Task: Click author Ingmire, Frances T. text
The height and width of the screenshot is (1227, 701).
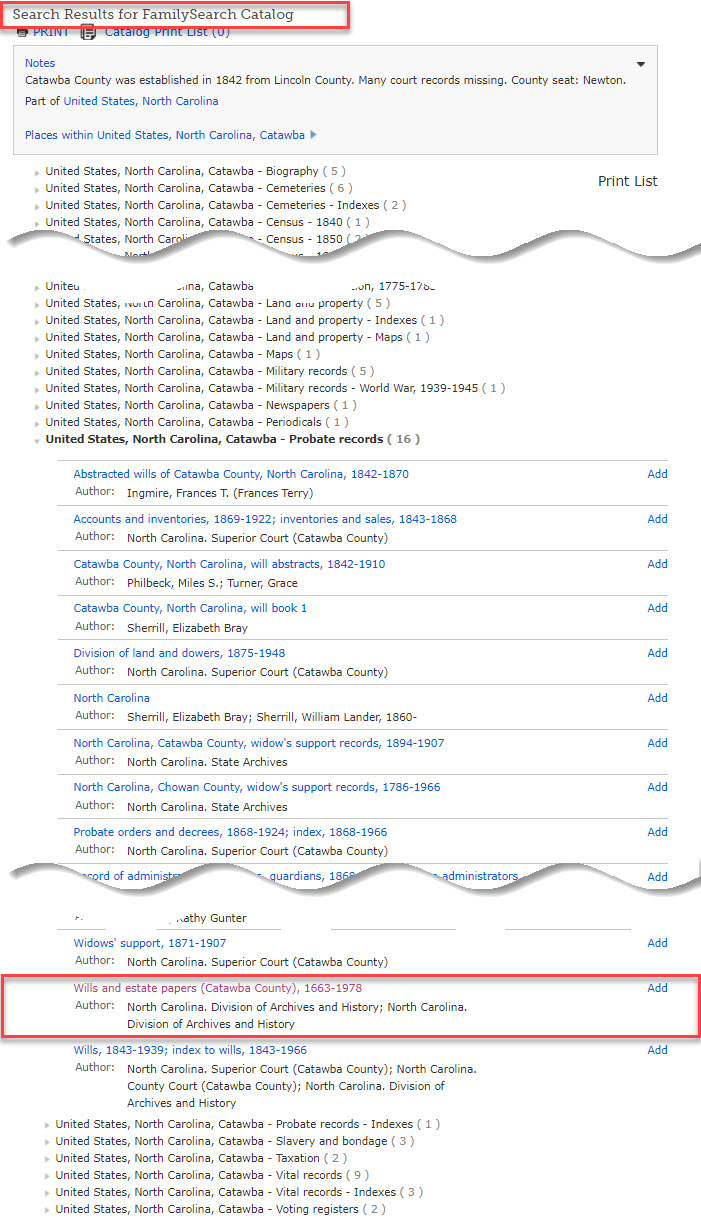Action: [220, 493]
